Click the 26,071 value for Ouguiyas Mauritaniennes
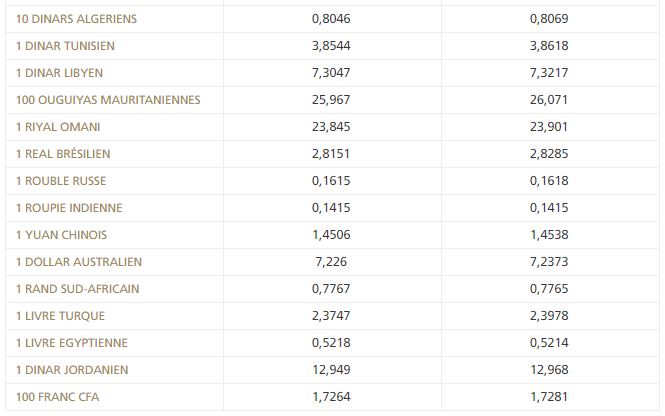 [x=548, y=100]
